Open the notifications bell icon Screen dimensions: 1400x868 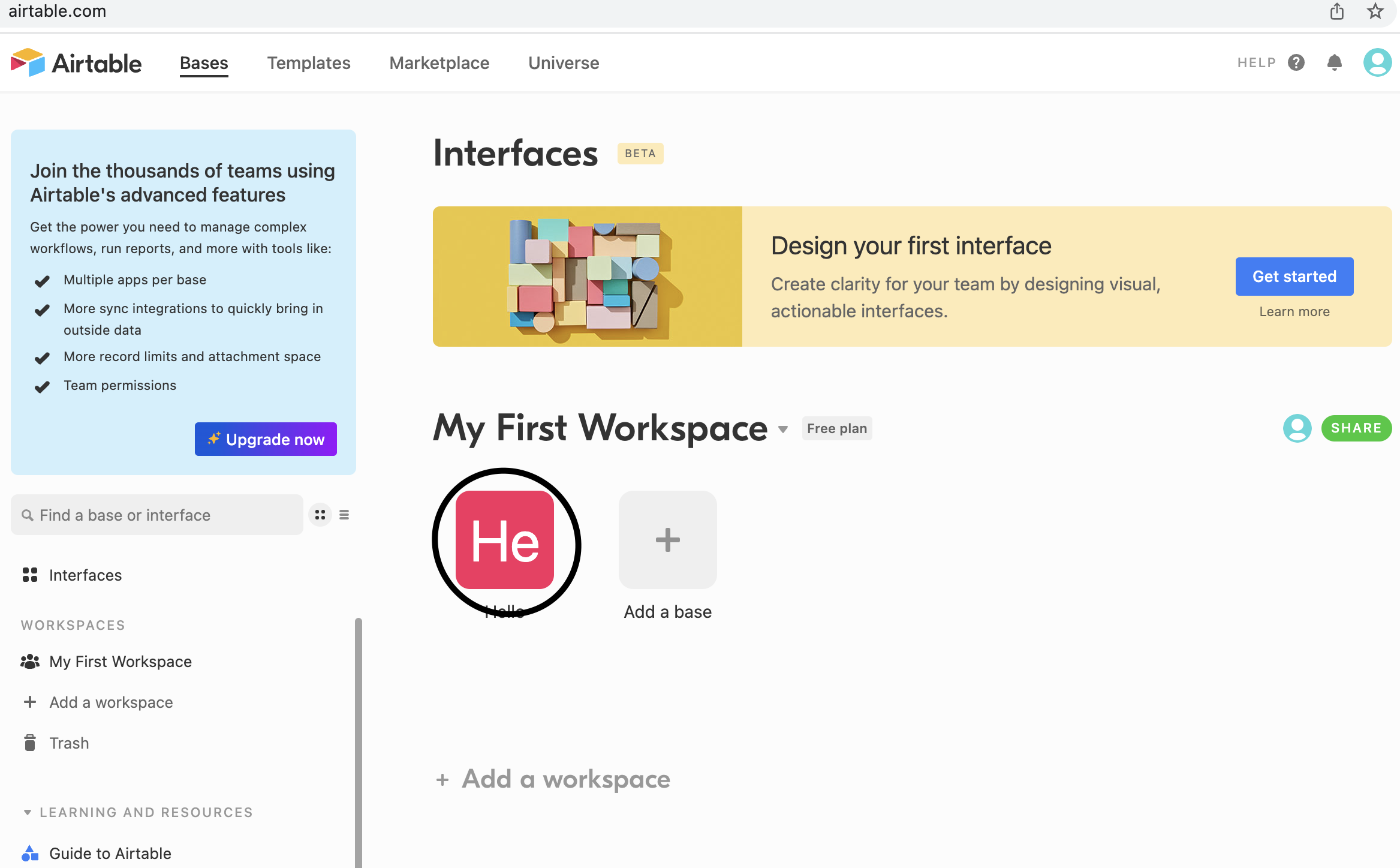pyautogui.click(x=1335, y=63)
